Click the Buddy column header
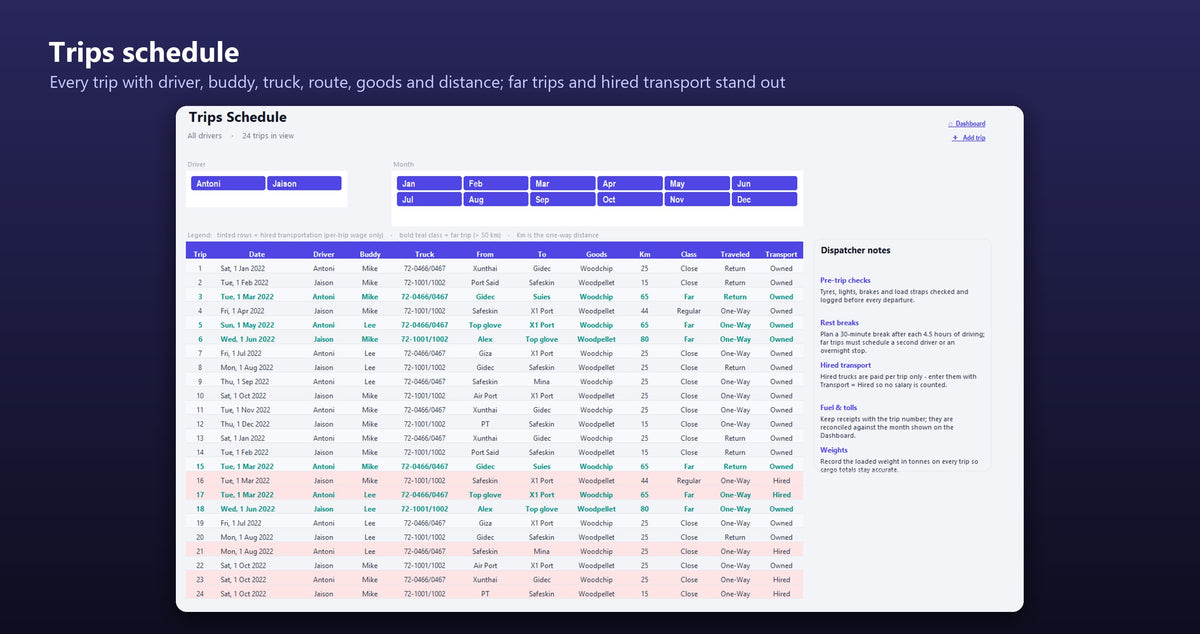Viewport: 1200px width, 634px height. 370,254
